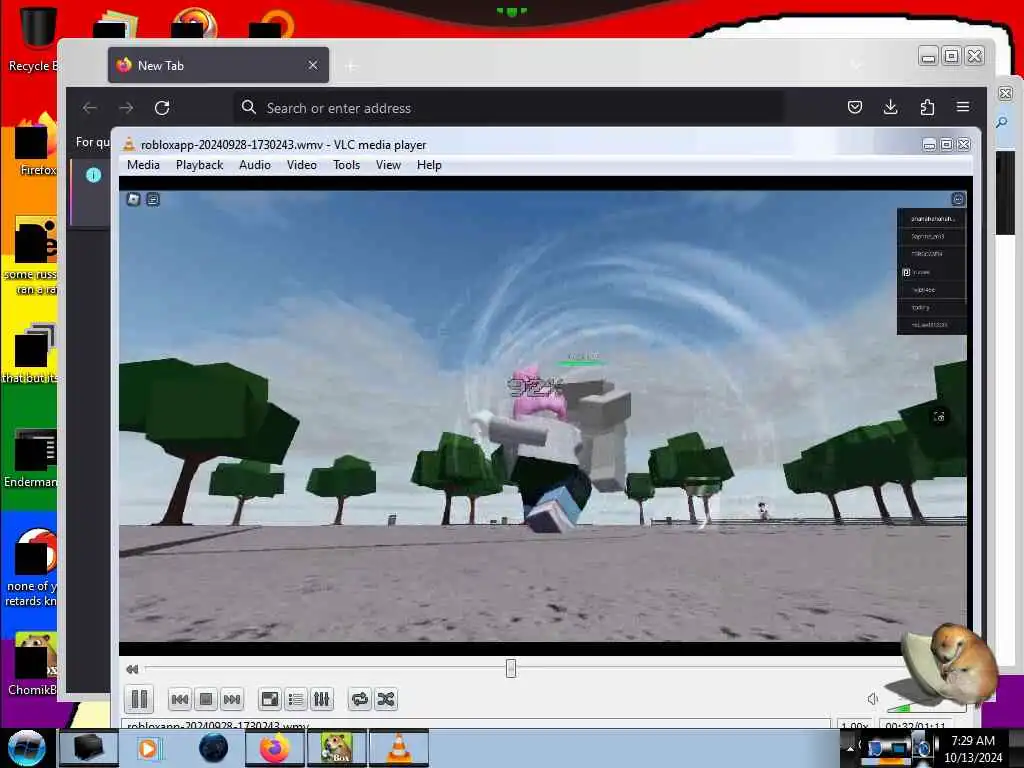Stop playback in VLC
1024x768 pixels.
(206, 699)
